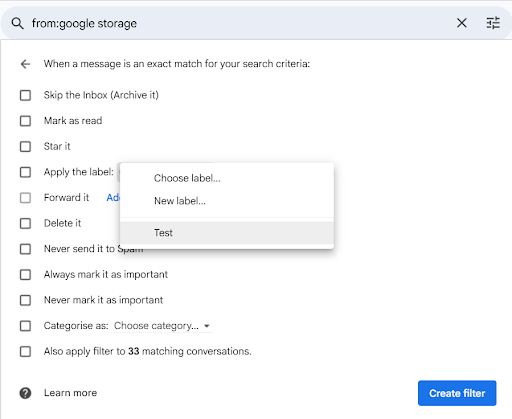Select New label... in the menu

227,201
